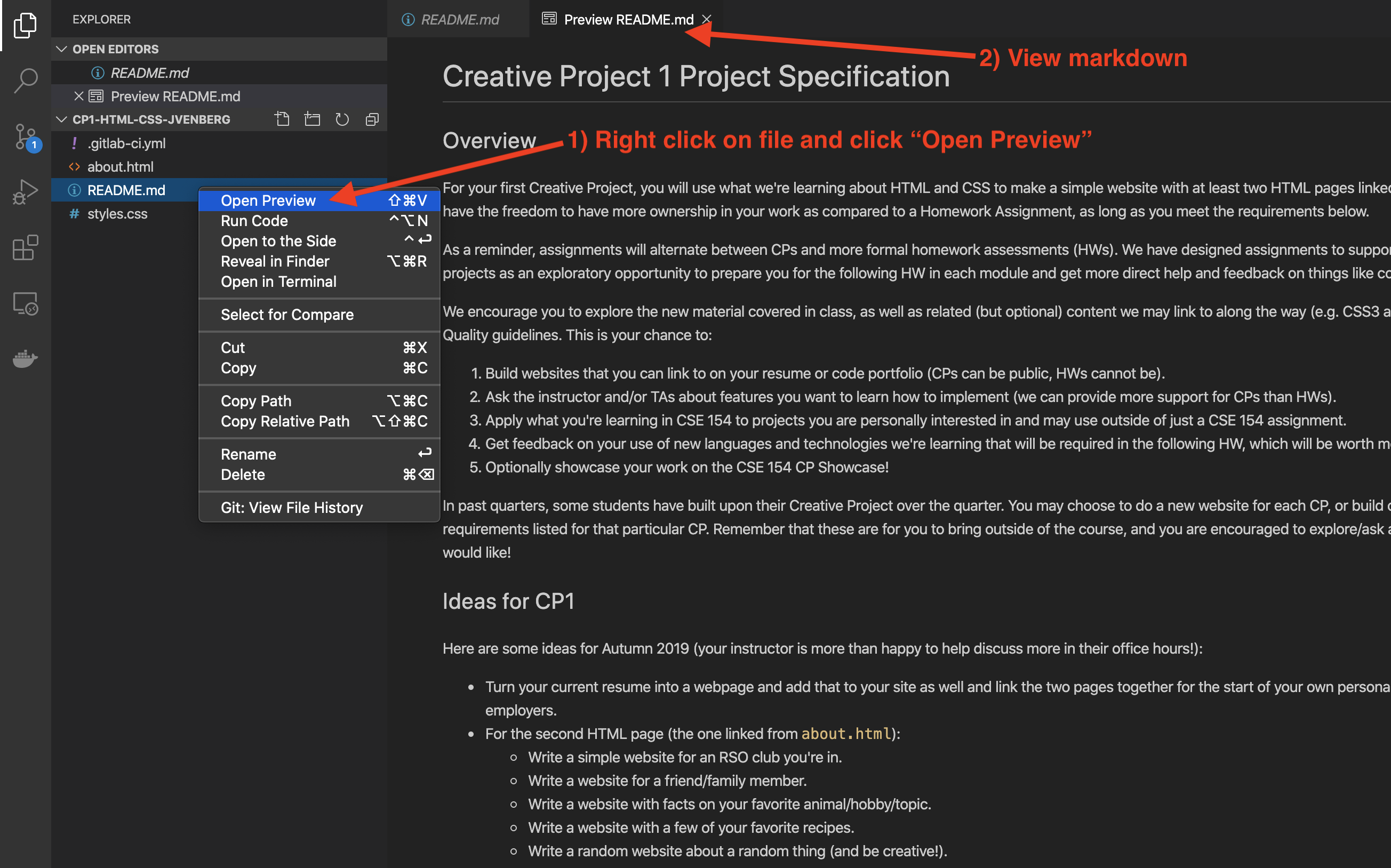The image size is (1391, 868).
Task: Create a new folder using the Explorer toolbar
Action: coord(313,119)
